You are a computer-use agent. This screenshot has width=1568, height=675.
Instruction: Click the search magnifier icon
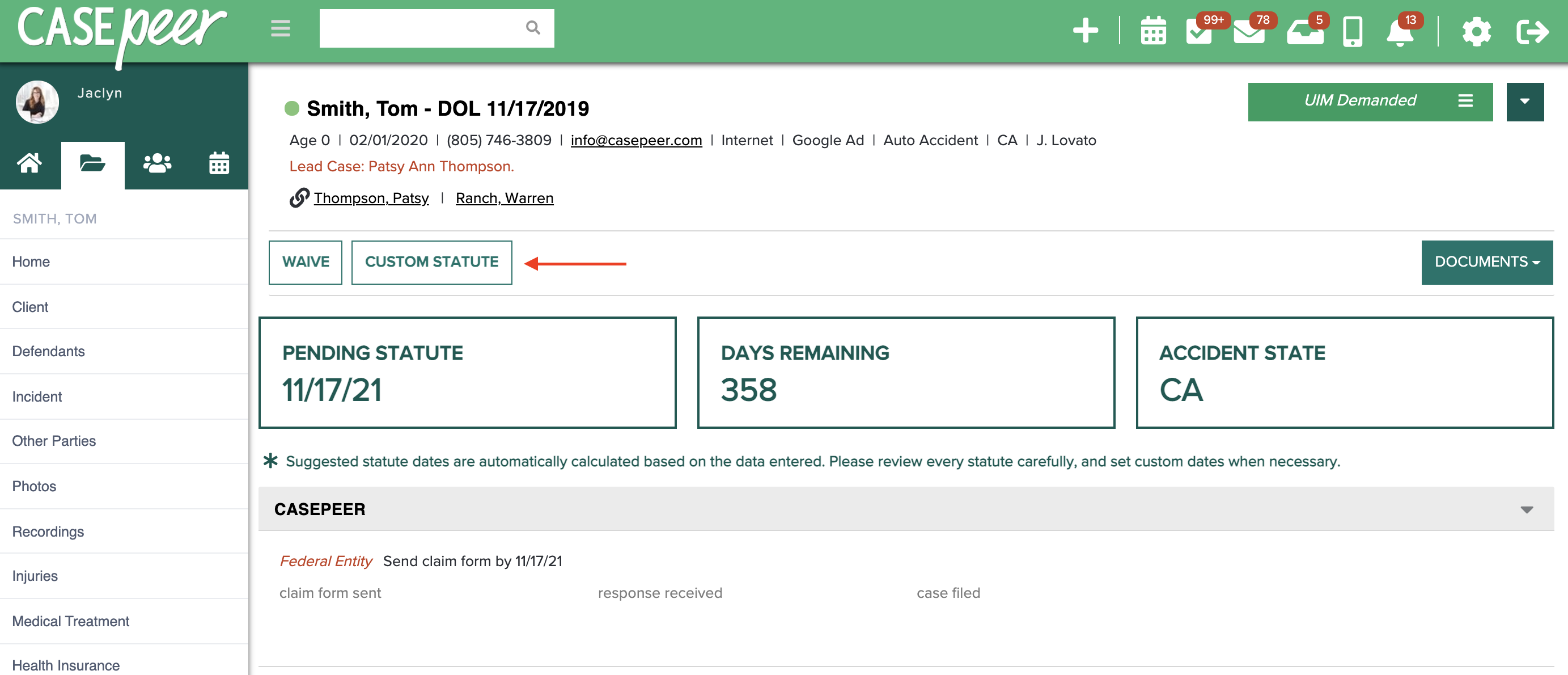click(x=533, y=27)
